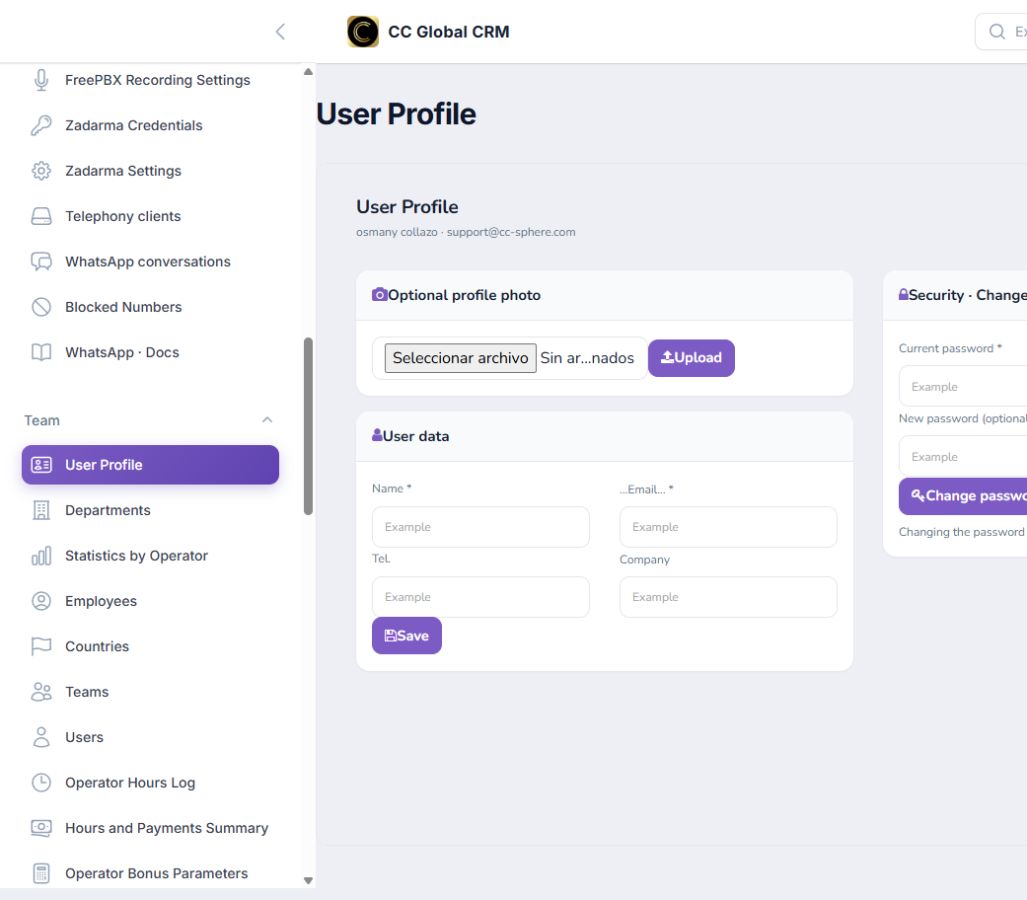Click the 'osmany collazo · support@cc-sphere.com' text
Image resolution: width=1027 pixels, height=900 pixels.
[466, 232]
